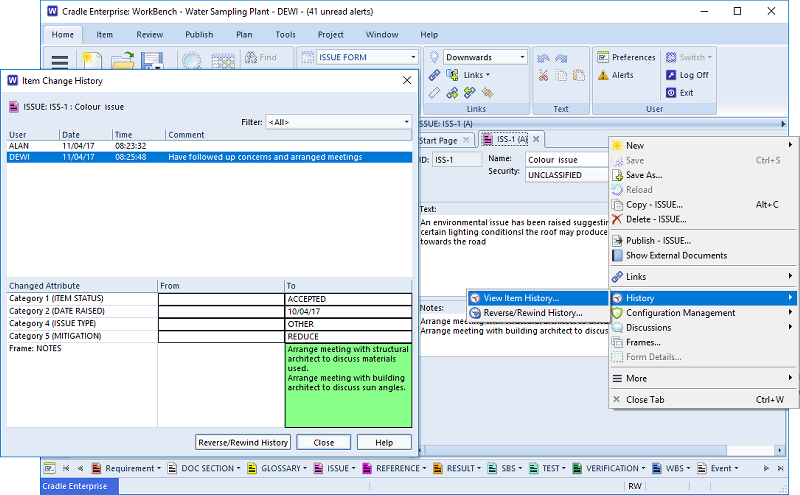Click the open folder icon in ribbon
The image size is (800, 495).
coord(122,60)
